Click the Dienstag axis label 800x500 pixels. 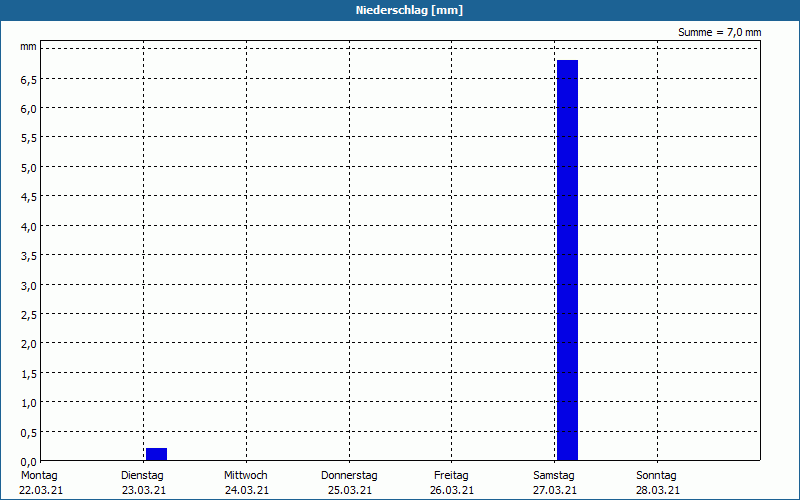(142, 476)
